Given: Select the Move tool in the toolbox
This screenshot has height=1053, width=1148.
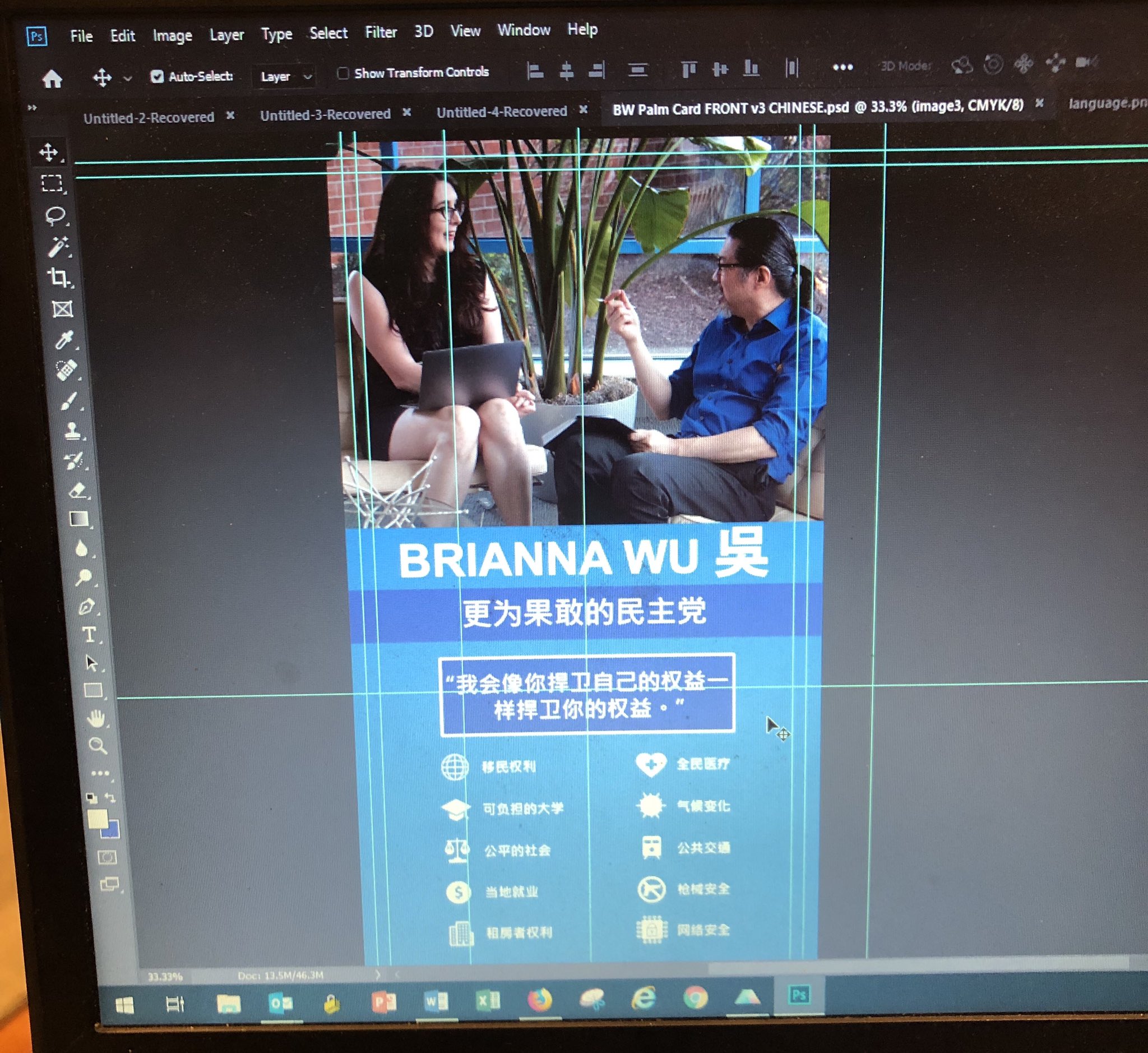Looking at the screenshot, I should (48, 152).
